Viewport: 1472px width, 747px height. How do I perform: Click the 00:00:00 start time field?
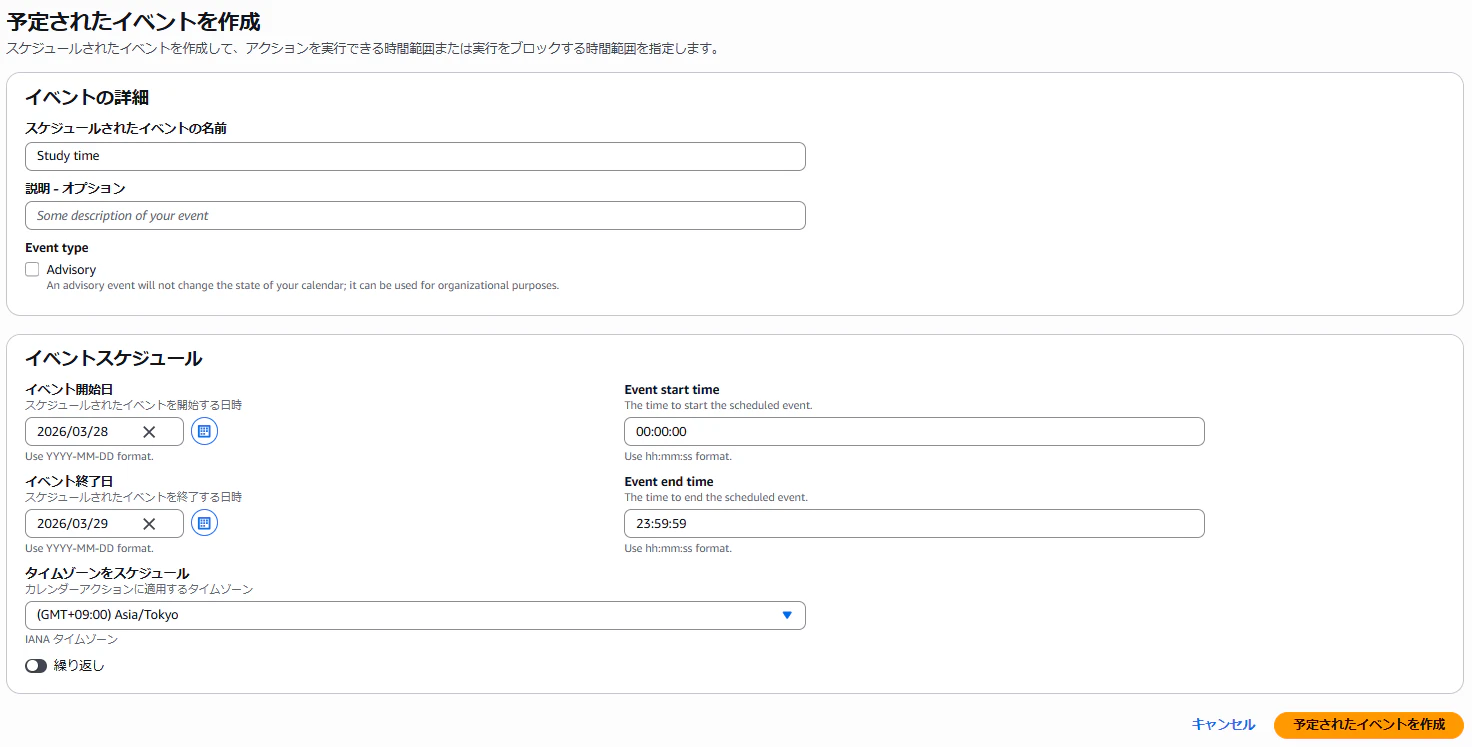(x=914, y=432)
